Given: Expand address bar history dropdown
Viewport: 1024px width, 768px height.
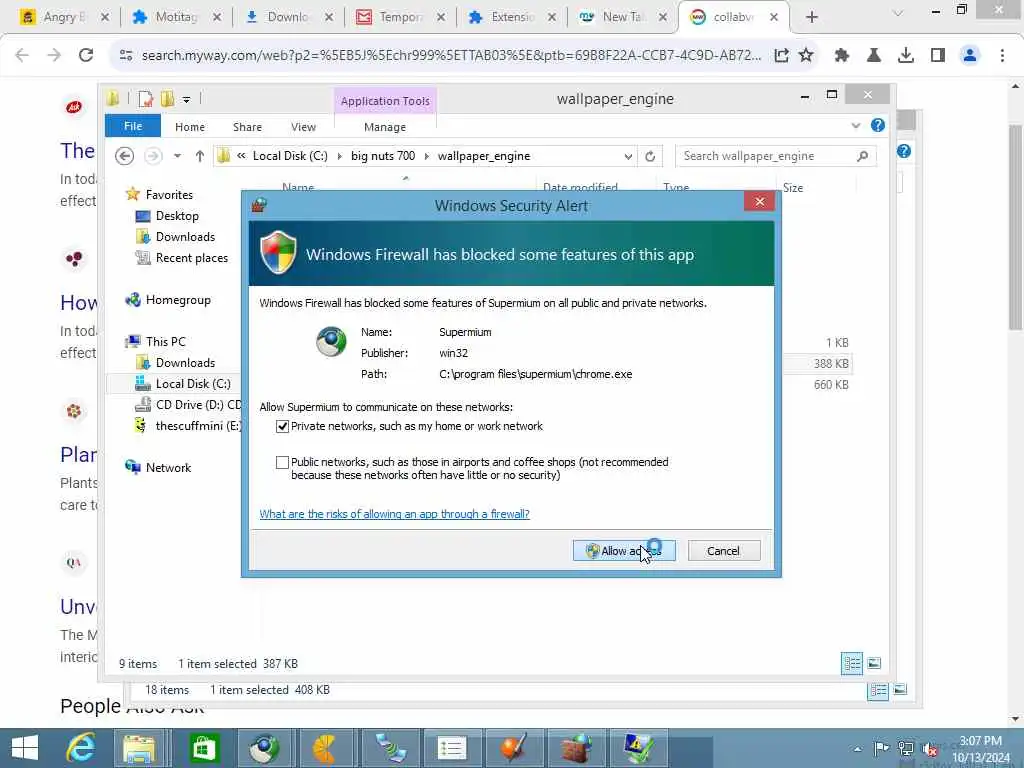Looking at the screenshot, I should (x=628, y=157).
